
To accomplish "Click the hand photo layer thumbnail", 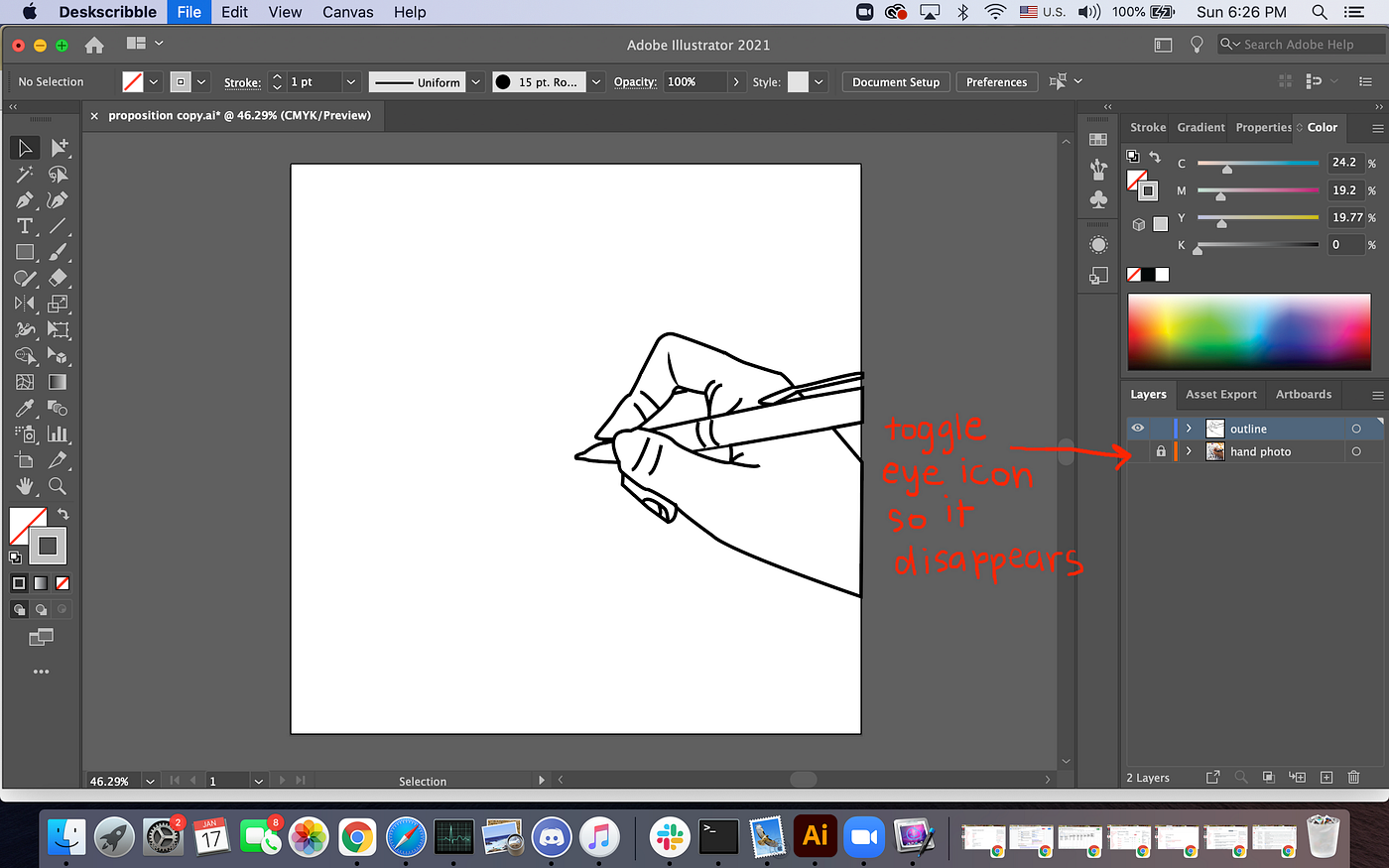I will pos(1215,451).
